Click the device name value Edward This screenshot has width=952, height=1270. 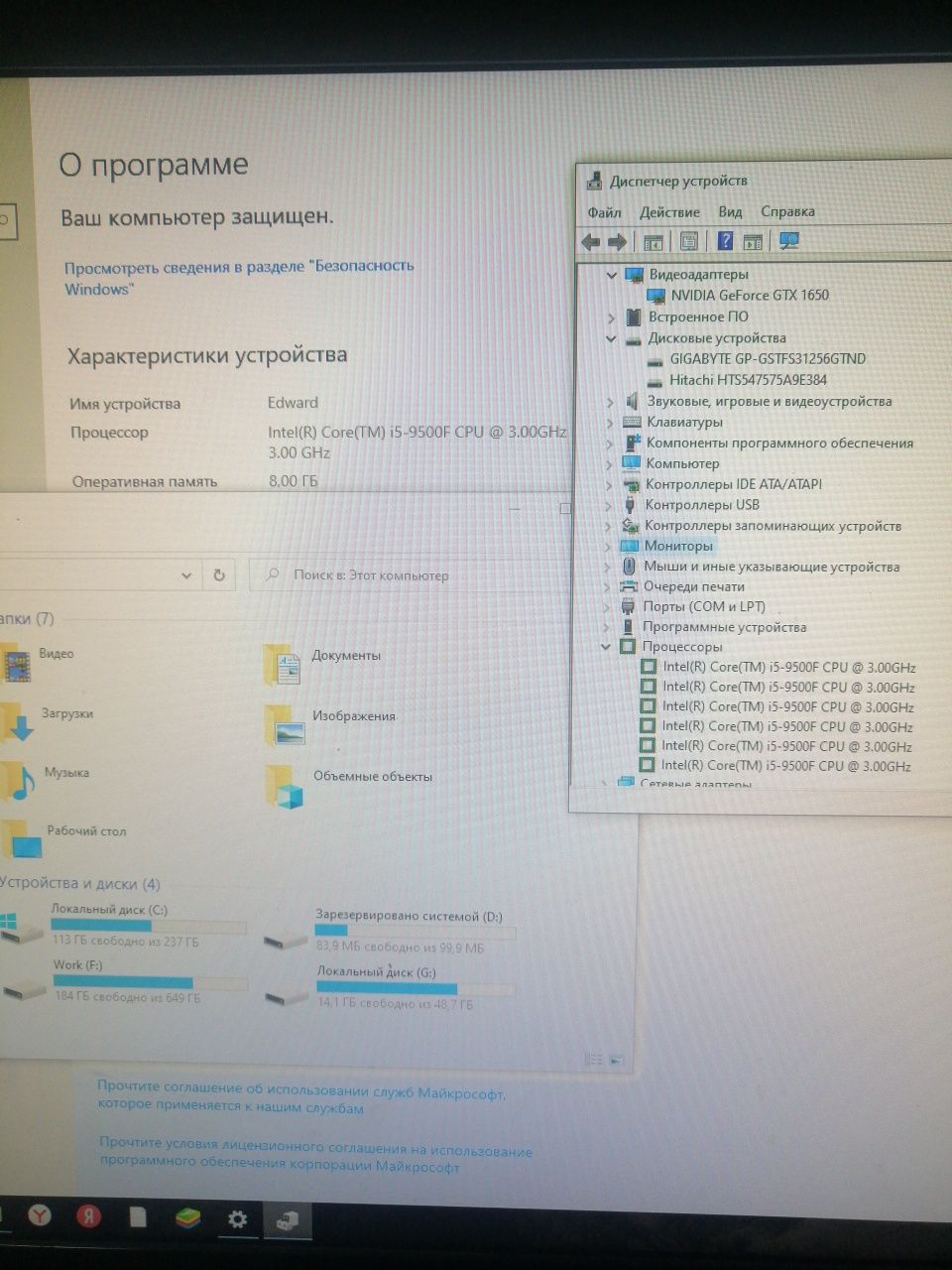tap(293, 403)
